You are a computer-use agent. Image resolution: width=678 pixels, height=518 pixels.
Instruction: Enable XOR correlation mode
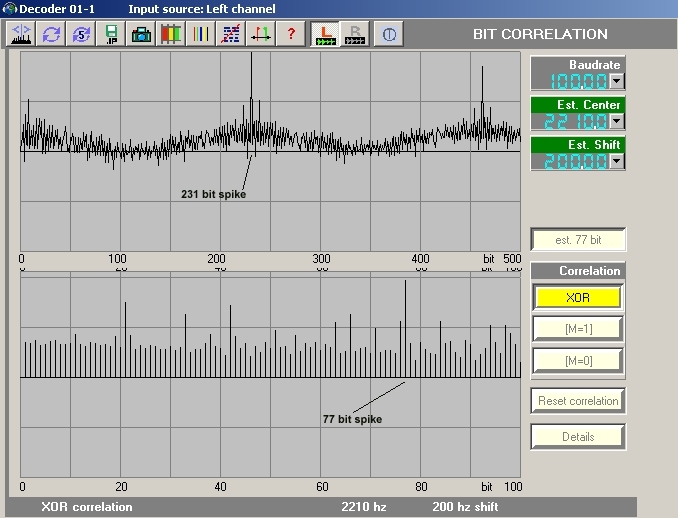(x=577, y=298)
